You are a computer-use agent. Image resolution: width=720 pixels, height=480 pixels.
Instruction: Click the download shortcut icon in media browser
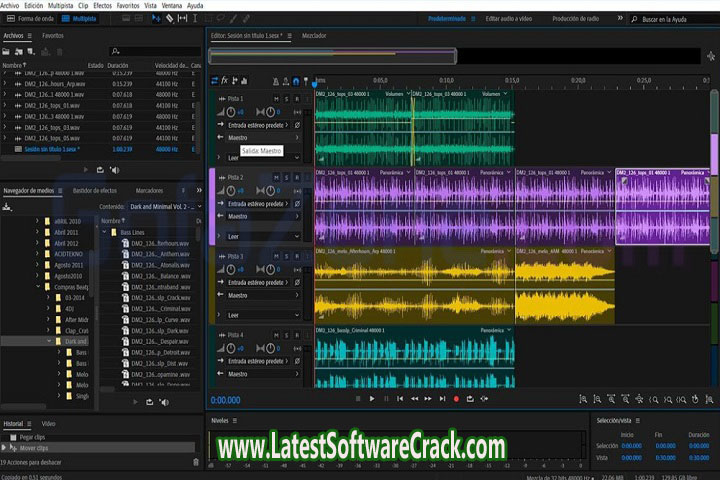pyautogui.click(x=7, y=207)
